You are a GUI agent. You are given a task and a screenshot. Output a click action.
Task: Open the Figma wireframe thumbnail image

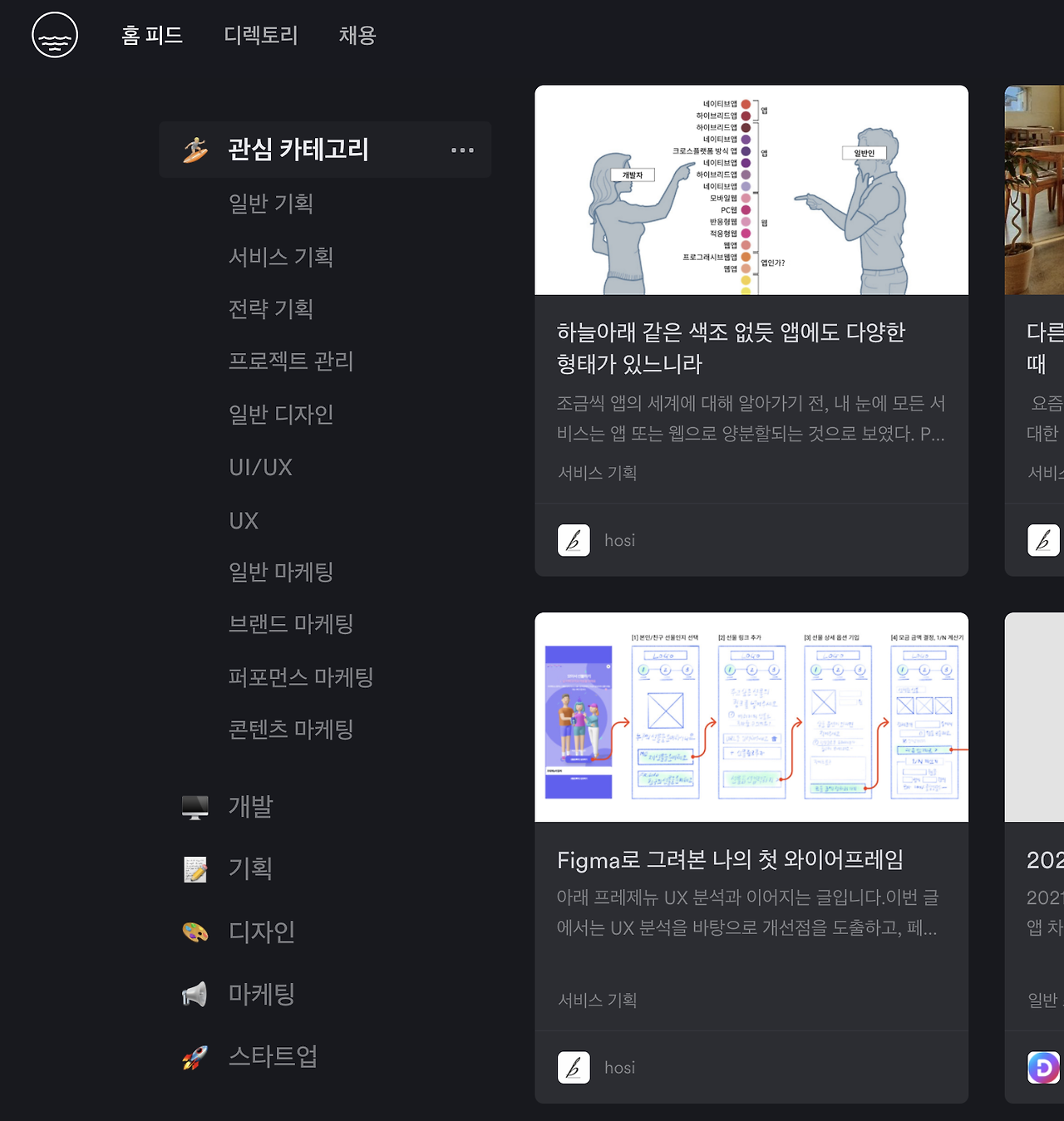point(751,717)
